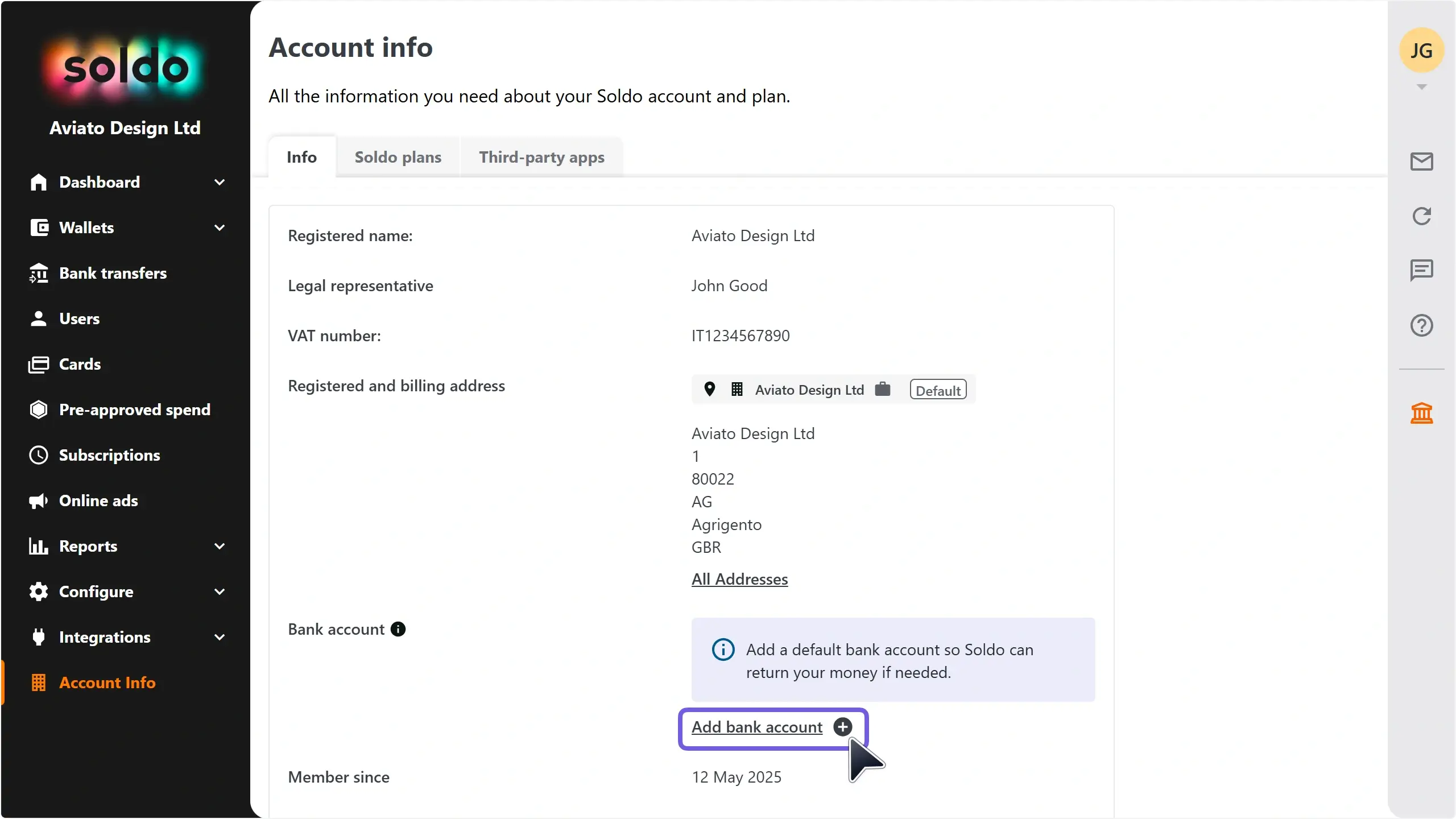Open the dropdown arrow under JG avatar
Viewport: 1456px width, 819px height.
(x=1421, y=87)
